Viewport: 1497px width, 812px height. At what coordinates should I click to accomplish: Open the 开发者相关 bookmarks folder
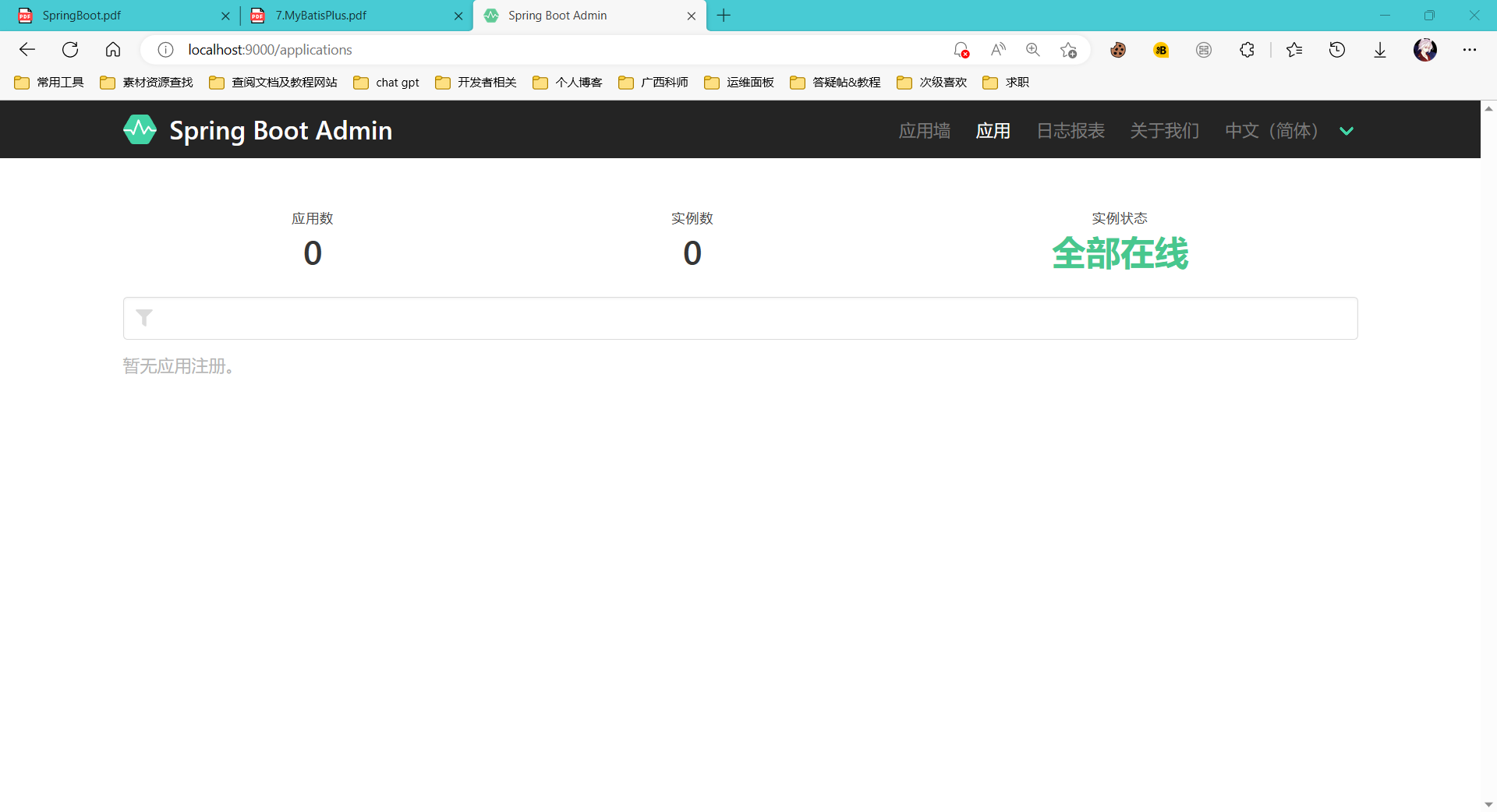476,83
